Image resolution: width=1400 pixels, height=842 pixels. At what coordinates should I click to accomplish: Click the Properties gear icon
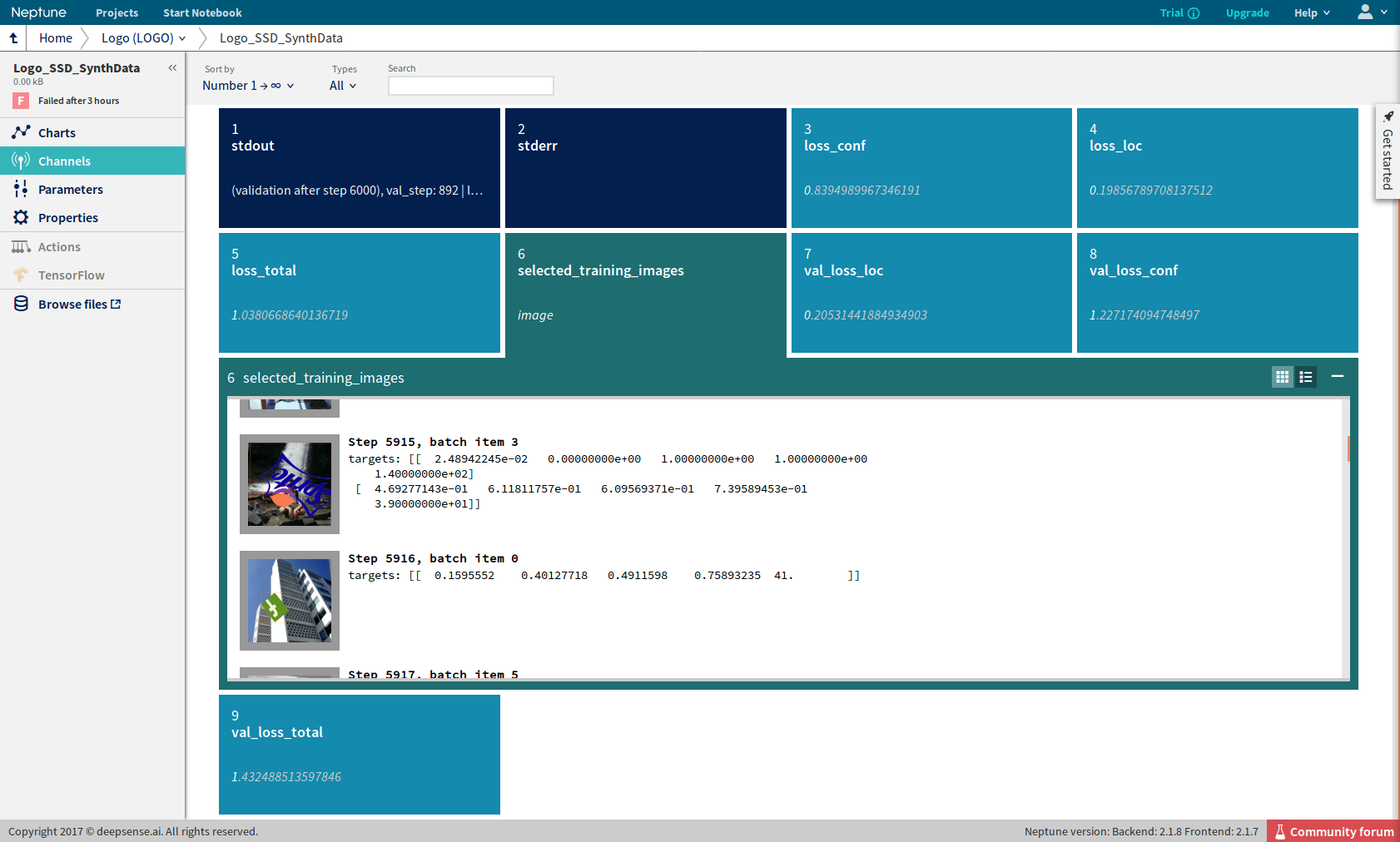tap(21, 217)
